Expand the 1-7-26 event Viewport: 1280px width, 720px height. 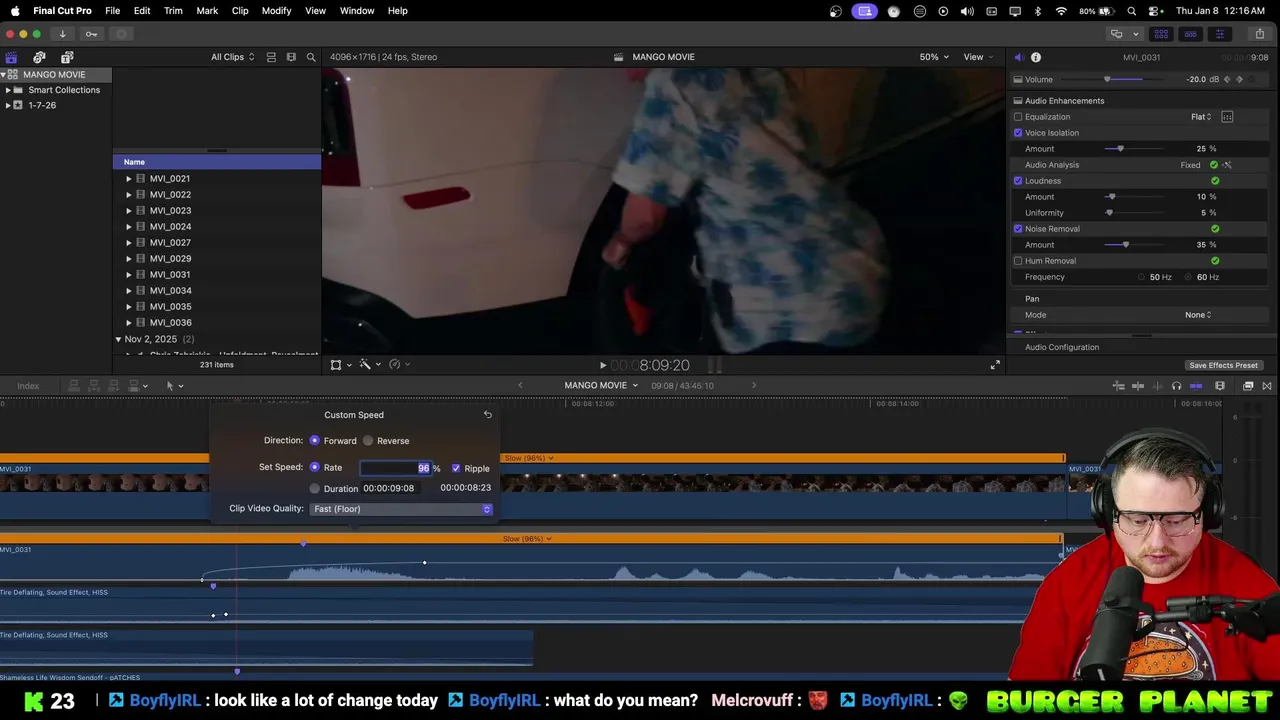click(8, 105)
